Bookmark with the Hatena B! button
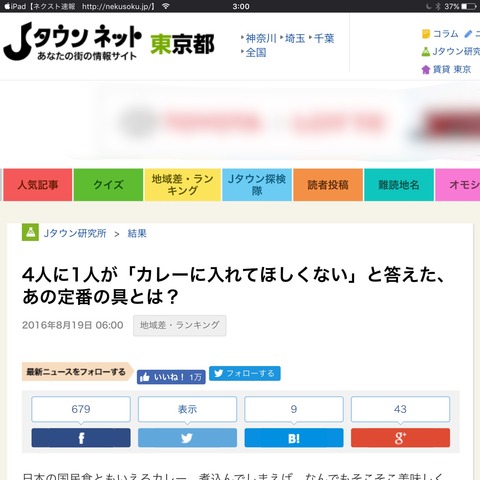This screenshot has width=480, height=480. pos(294,438)
